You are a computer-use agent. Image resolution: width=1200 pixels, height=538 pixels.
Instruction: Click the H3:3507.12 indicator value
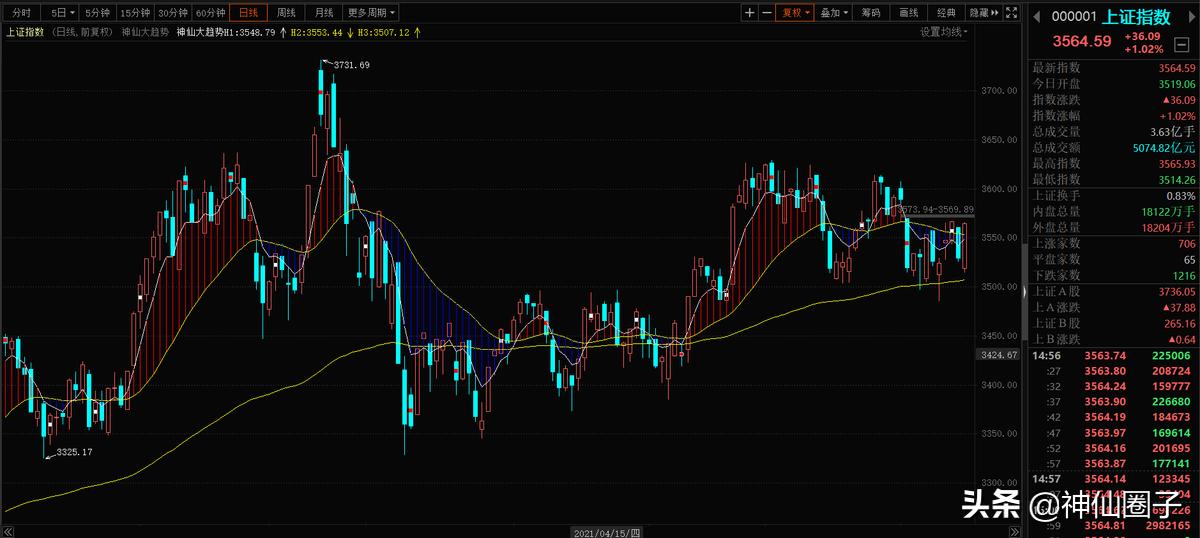(x=384, y=32)
